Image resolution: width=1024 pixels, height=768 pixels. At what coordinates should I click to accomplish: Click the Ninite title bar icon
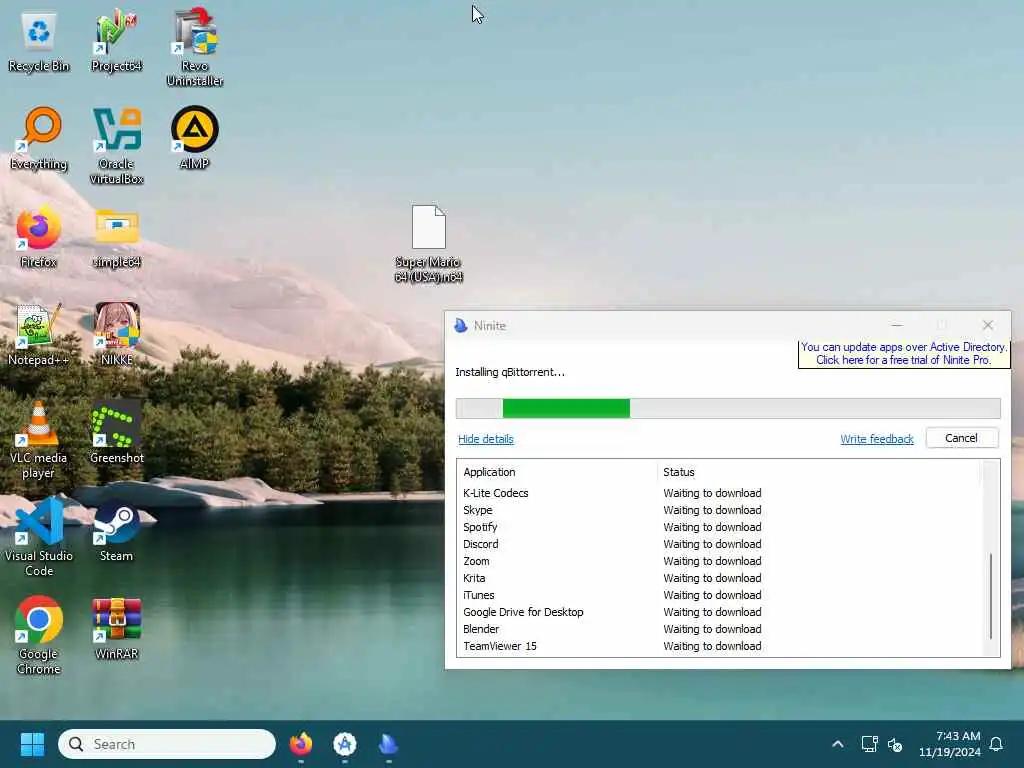point(461,325)
